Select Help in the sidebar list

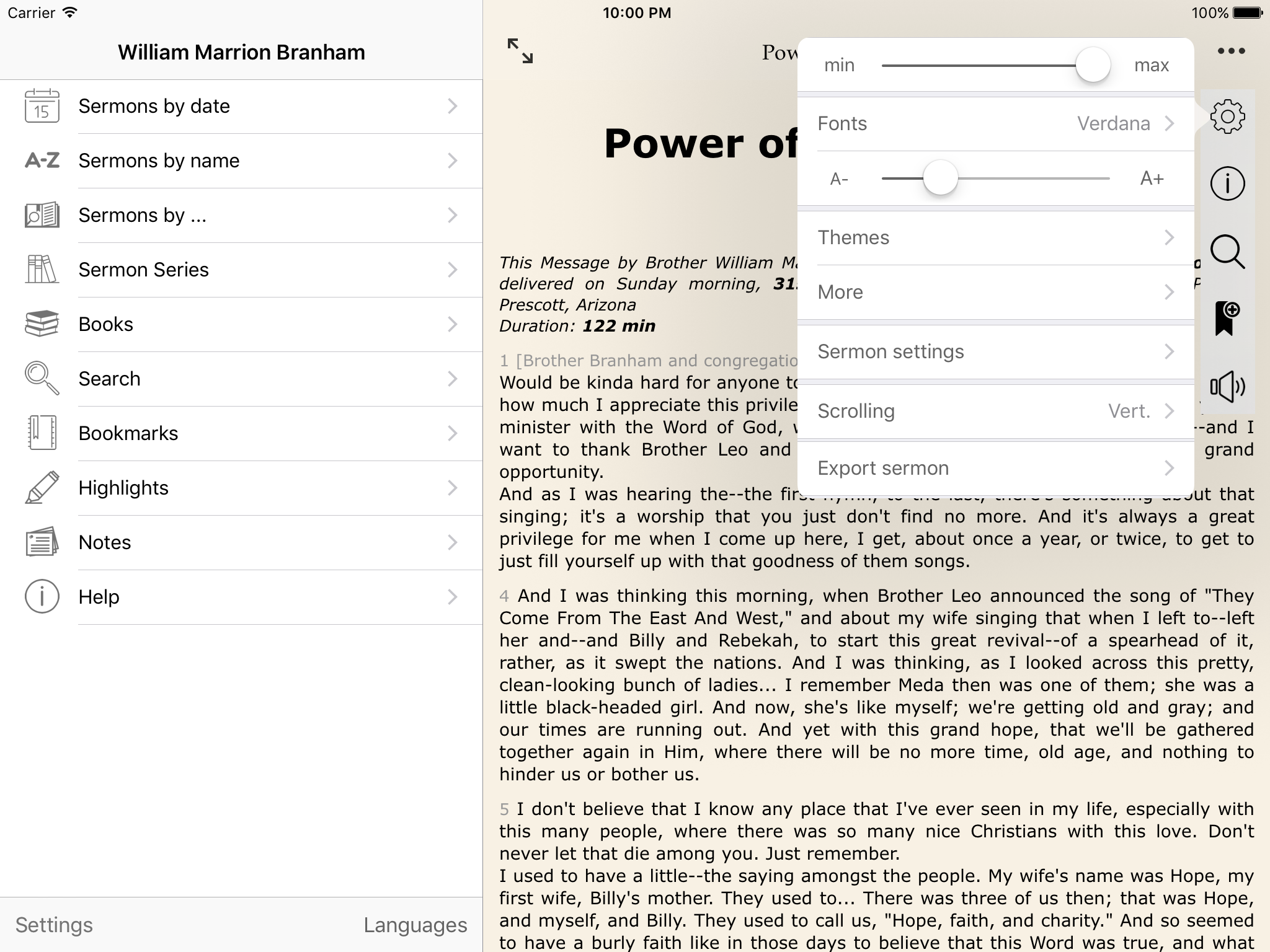click(x=241, y=597)
